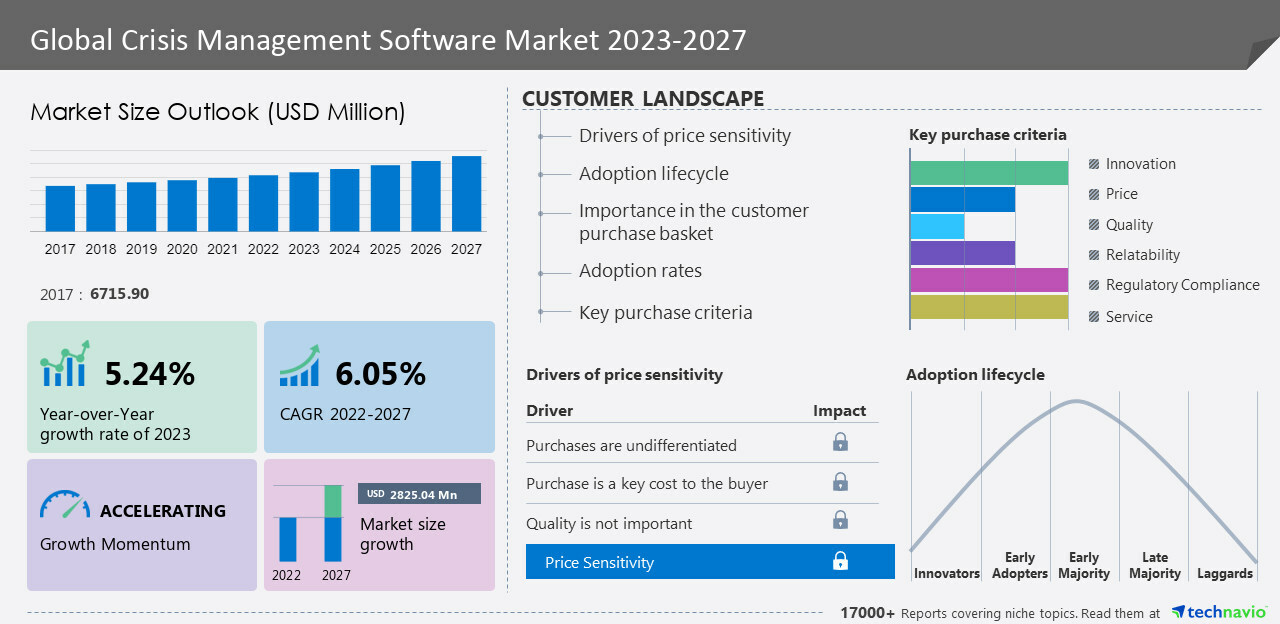This screenshot has width=1280, height=624.
Task: Click the USD 2825.04 Mn badge
Action: (418, 493)
